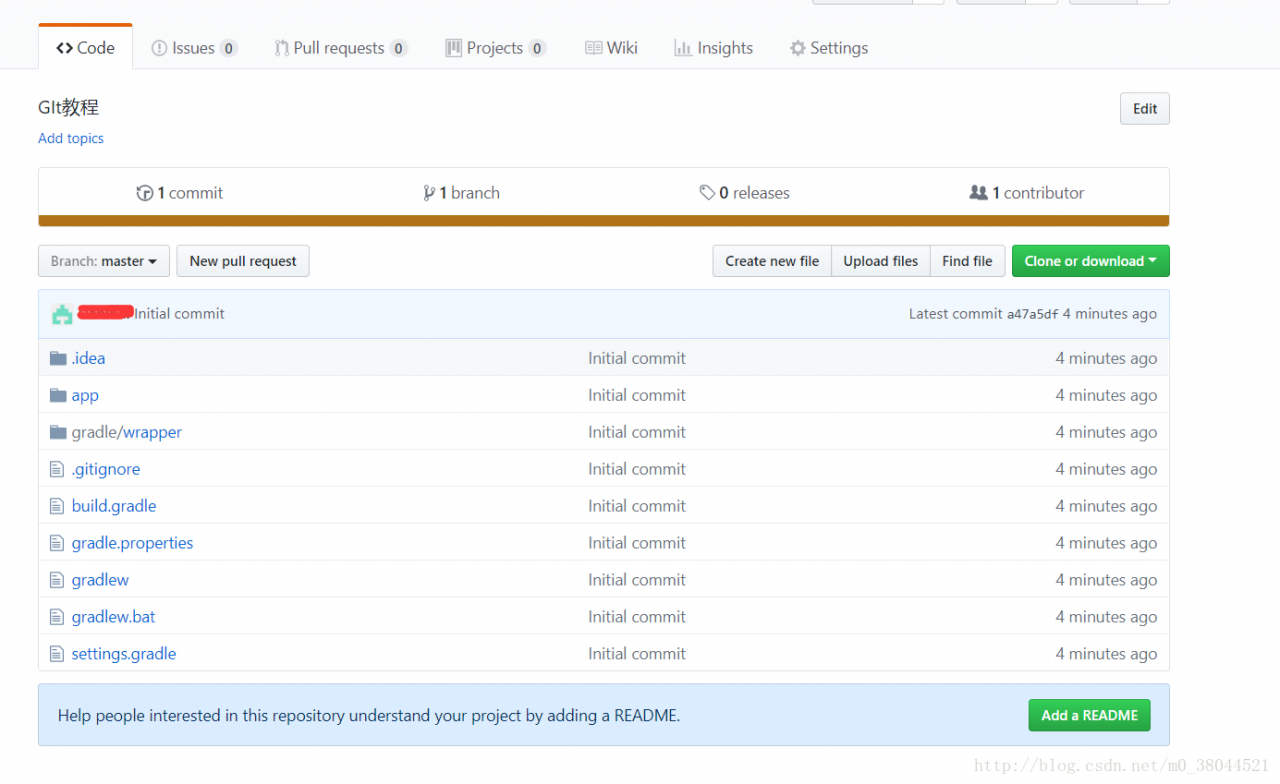Click the Issues counter badge
The image size is (1280, 784).
click(x=228, y=48)
